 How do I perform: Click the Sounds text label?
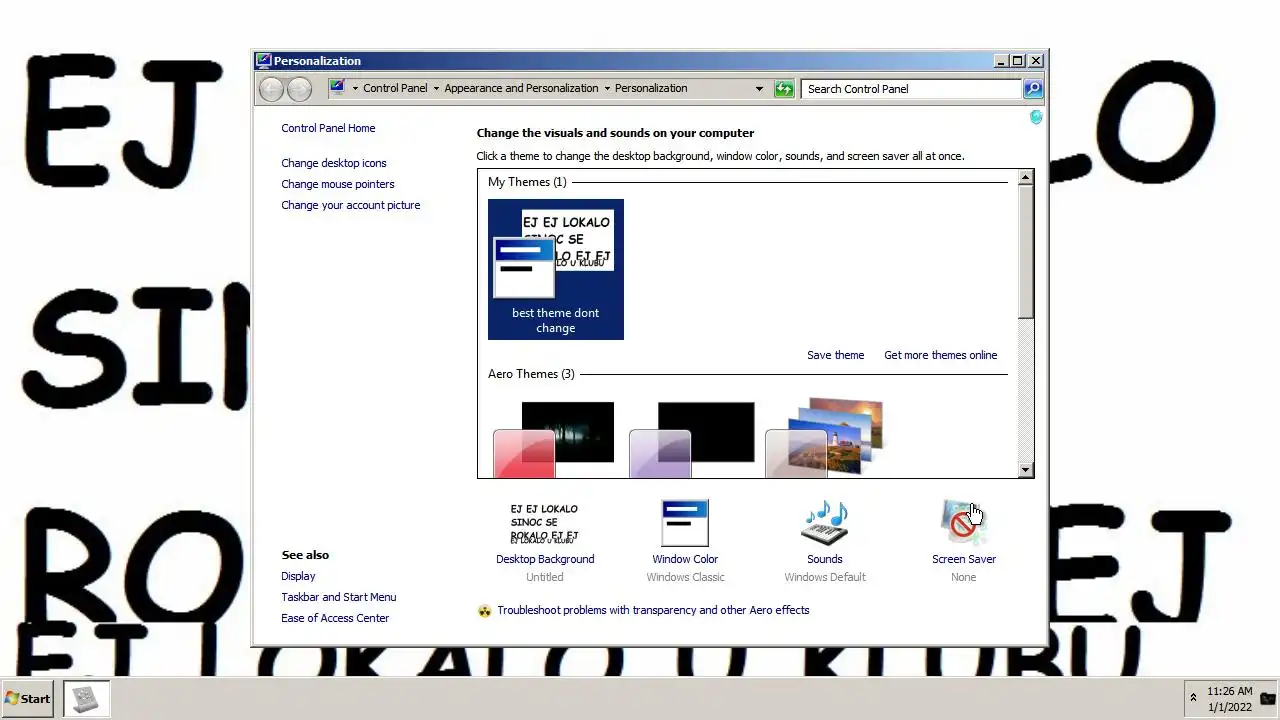click(x=825, y=559)
